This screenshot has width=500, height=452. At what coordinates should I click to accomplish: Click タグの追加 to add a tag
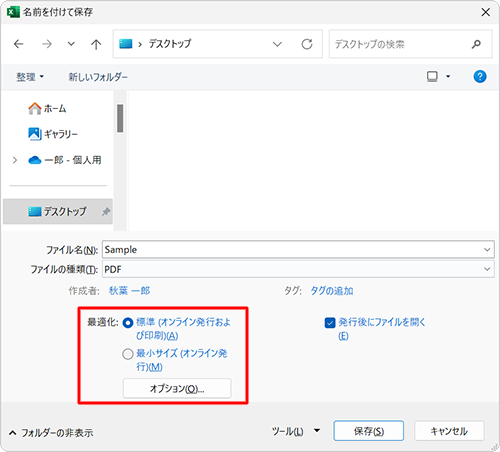tap(332, 291)
